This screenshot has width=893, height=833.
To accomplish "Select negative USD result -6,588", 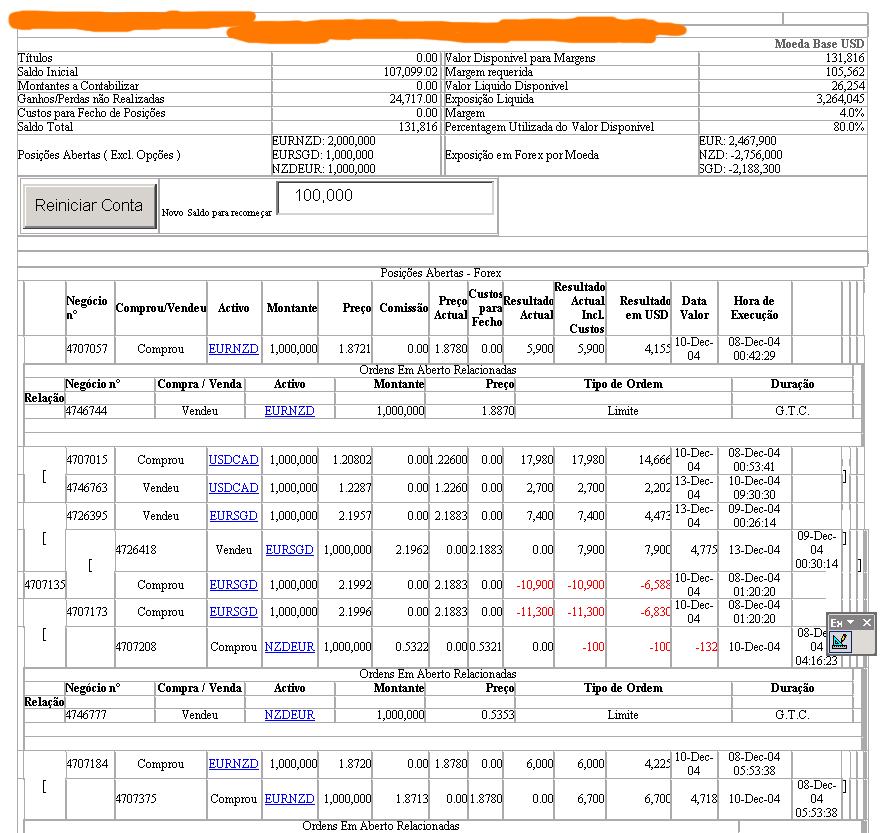I will pyautogui.click(x=655, y=585).
